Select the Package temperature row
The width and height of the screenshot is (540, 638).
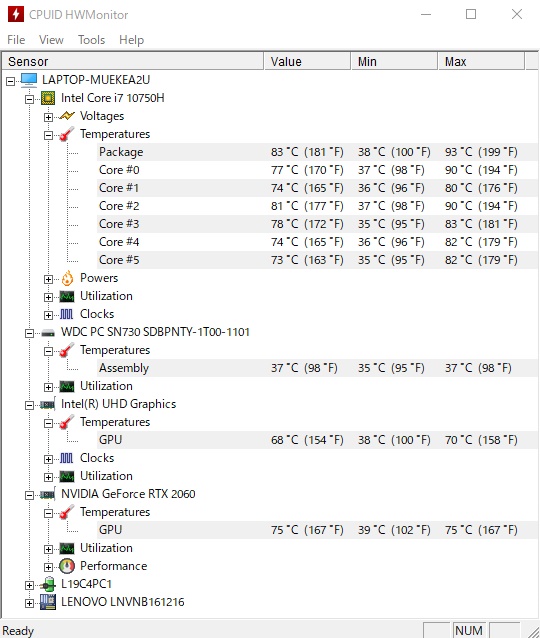pos(317,152)
